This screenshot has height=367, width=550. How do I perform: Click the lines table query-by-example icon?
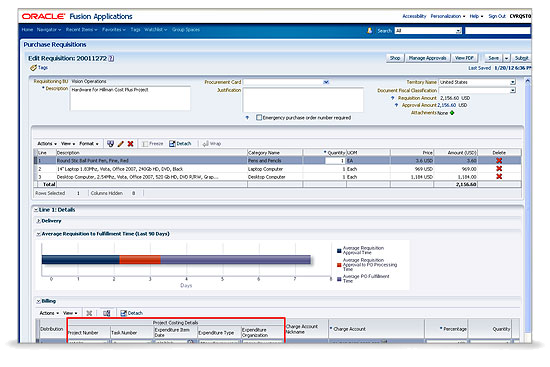tap(110, 144)
